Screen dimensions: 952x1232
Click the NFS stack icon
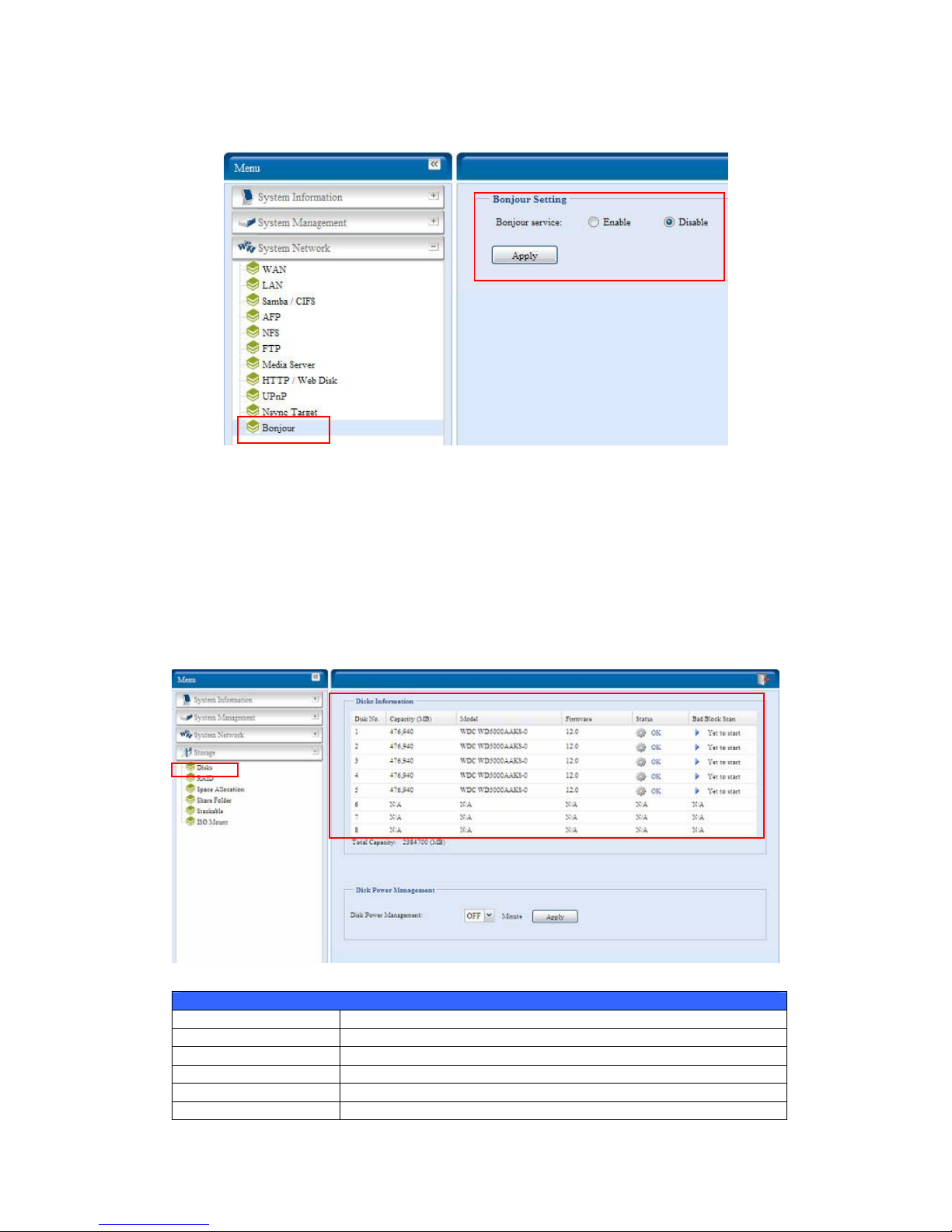[x=253, y=332]
